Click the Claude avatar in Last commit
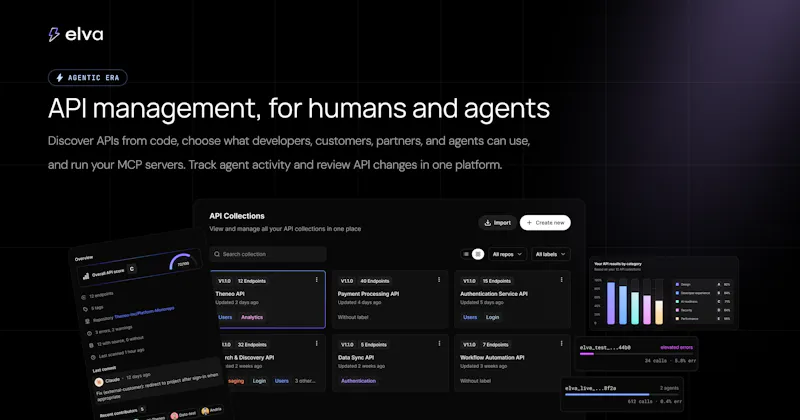The height and width of the screenshot is (420, 800). click(x=98, y=382)
